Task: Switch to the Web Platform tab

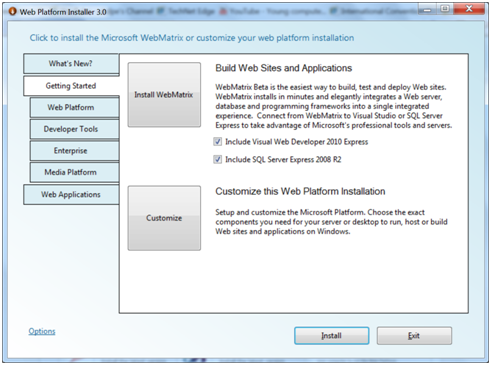Action: (74, 107)
